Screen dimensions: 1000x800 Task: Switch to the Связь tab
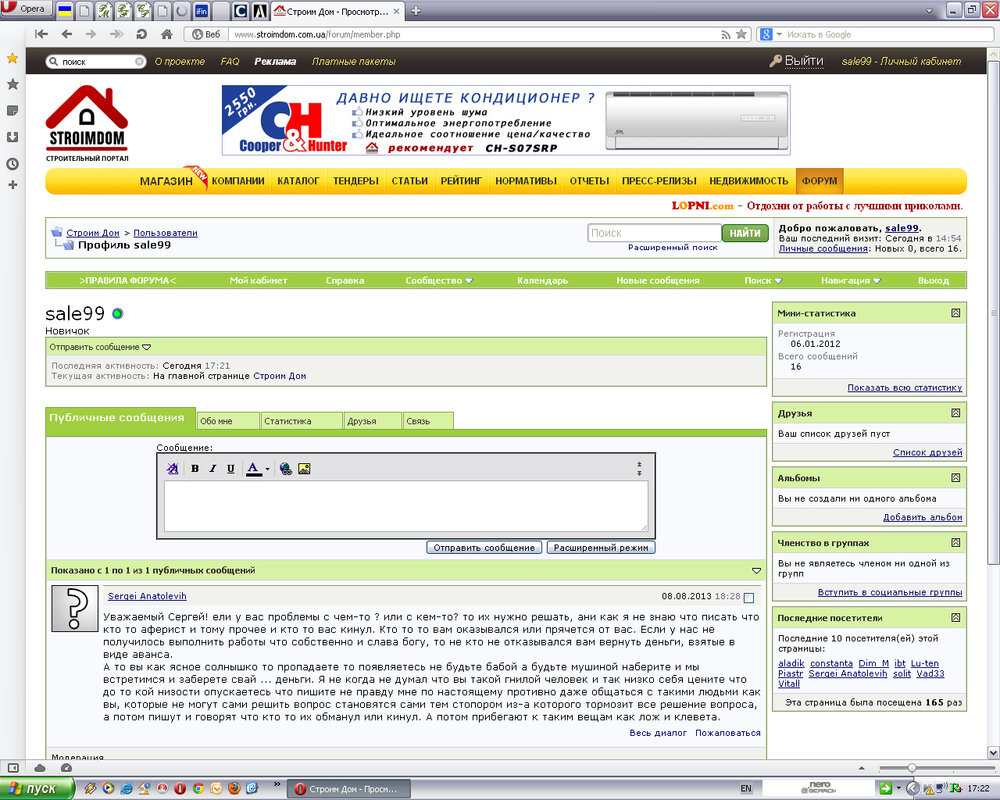[428, 421]
